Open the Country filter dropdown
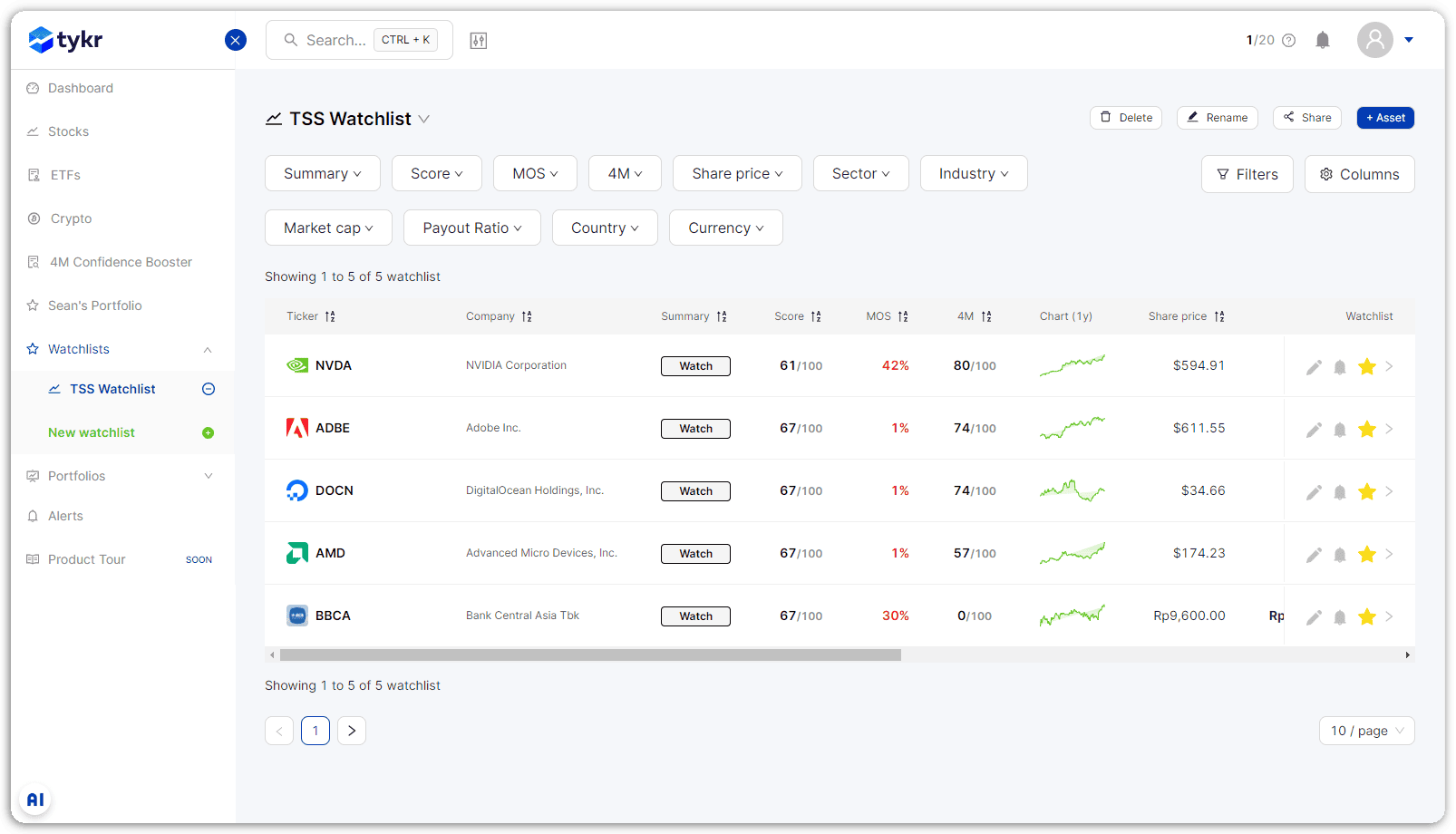The width and height of the screenshot is (1456, 834). [x=605, y=228]
